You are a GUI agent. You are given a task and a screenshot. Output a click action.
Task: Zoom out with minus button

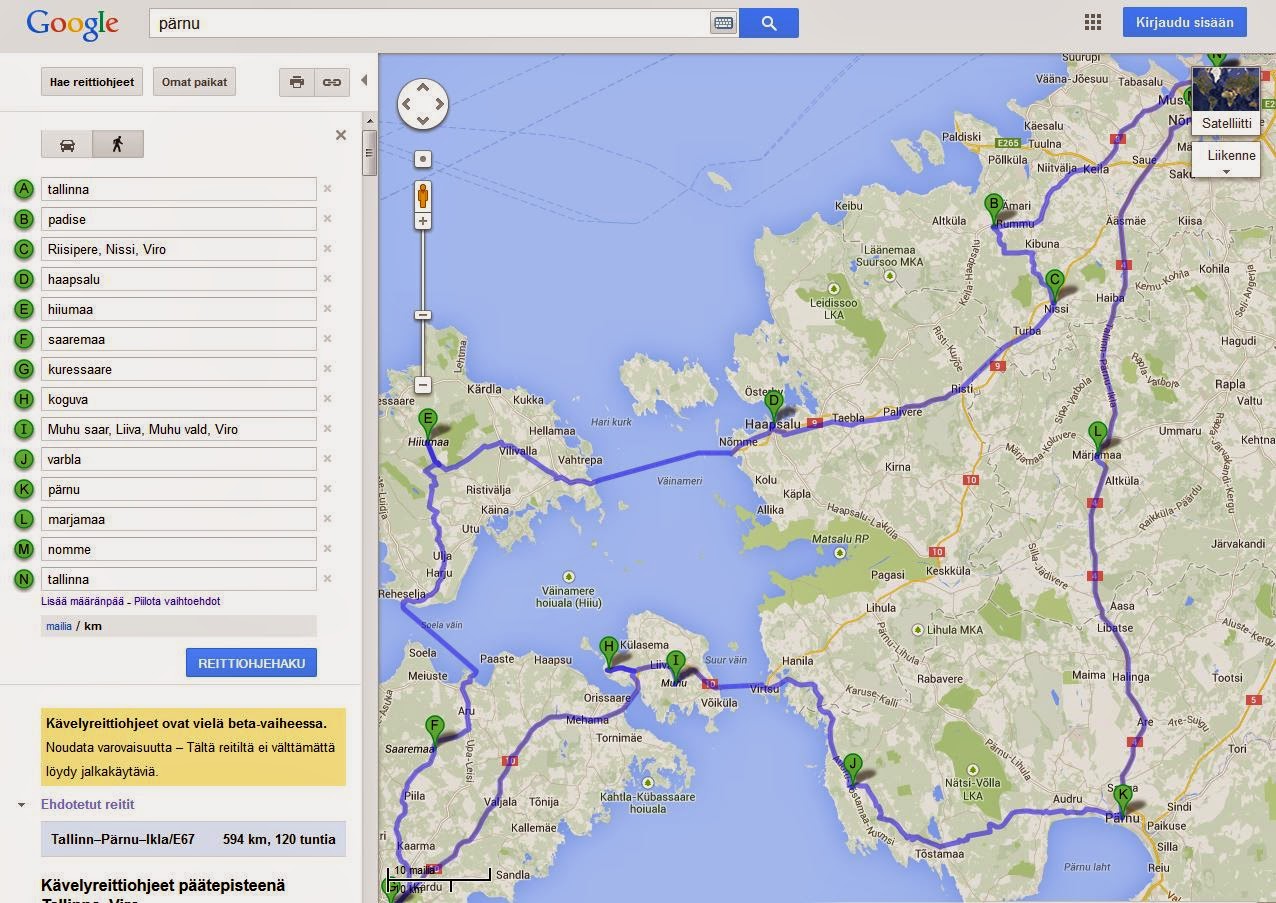[x=423, y=385]
